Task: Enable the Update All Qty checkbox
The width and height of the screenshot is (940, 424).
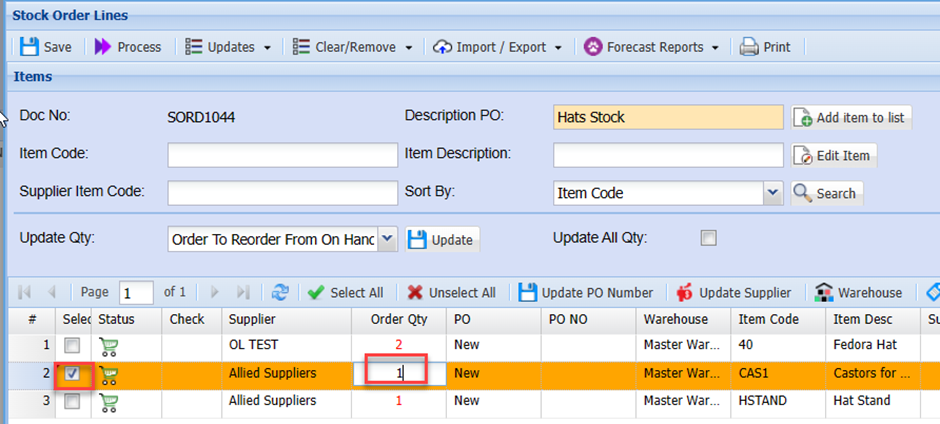Action: (708, 238)
